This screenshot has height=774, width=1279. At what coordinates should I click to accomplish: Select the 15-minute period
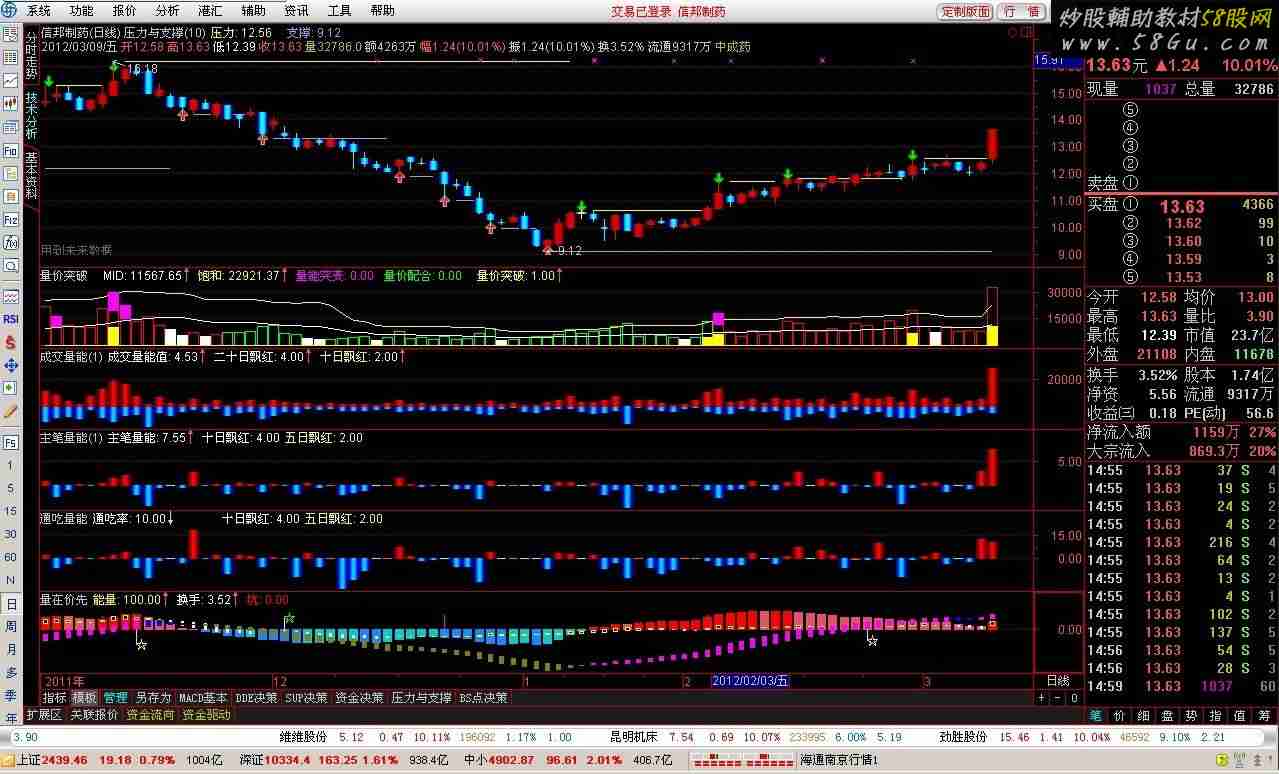click(x=11, y=512)
